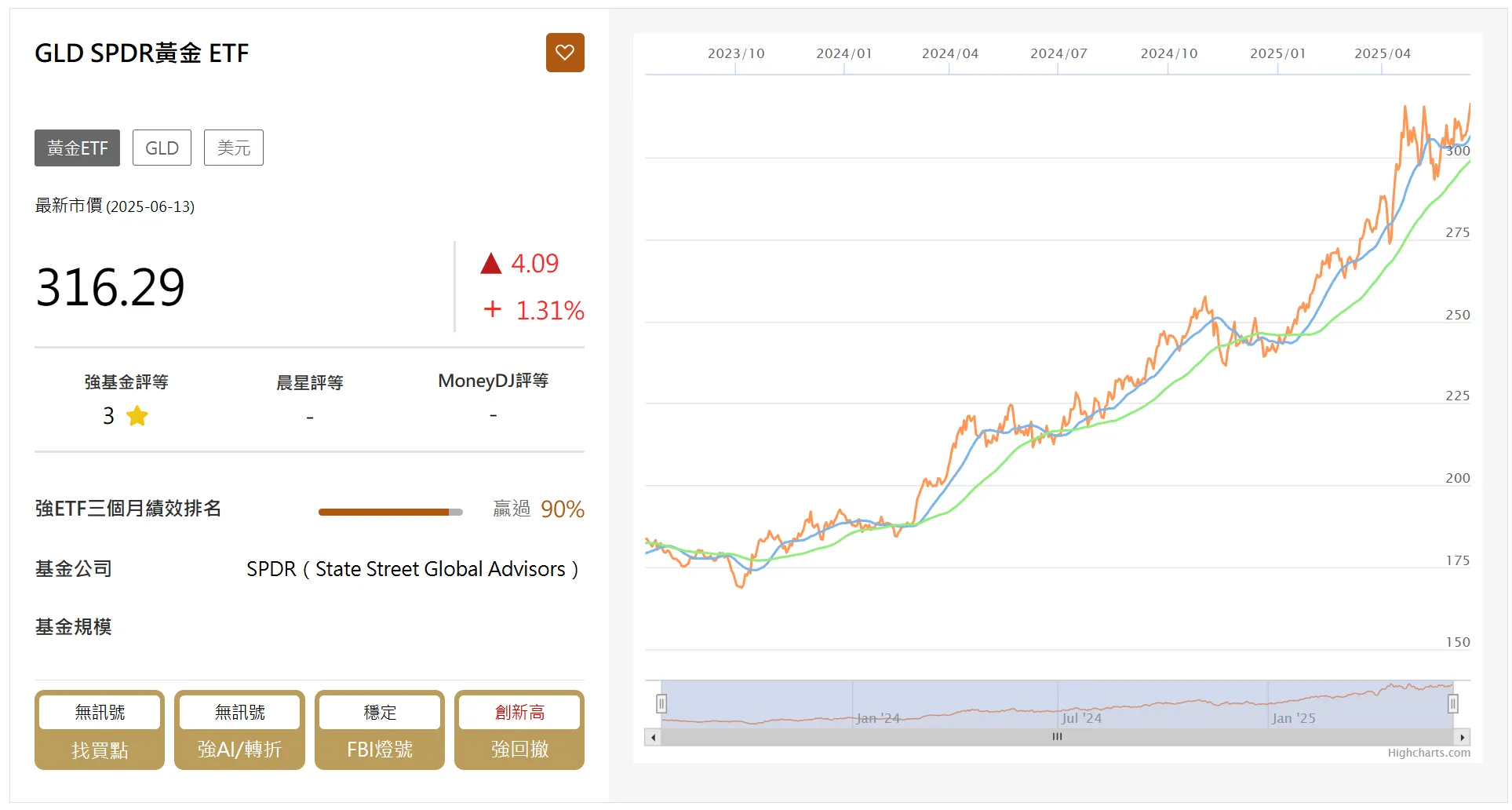Click the Jan '24 navigator label
The height and width of the screenshot is (810, 1512).
pos(878,718)
